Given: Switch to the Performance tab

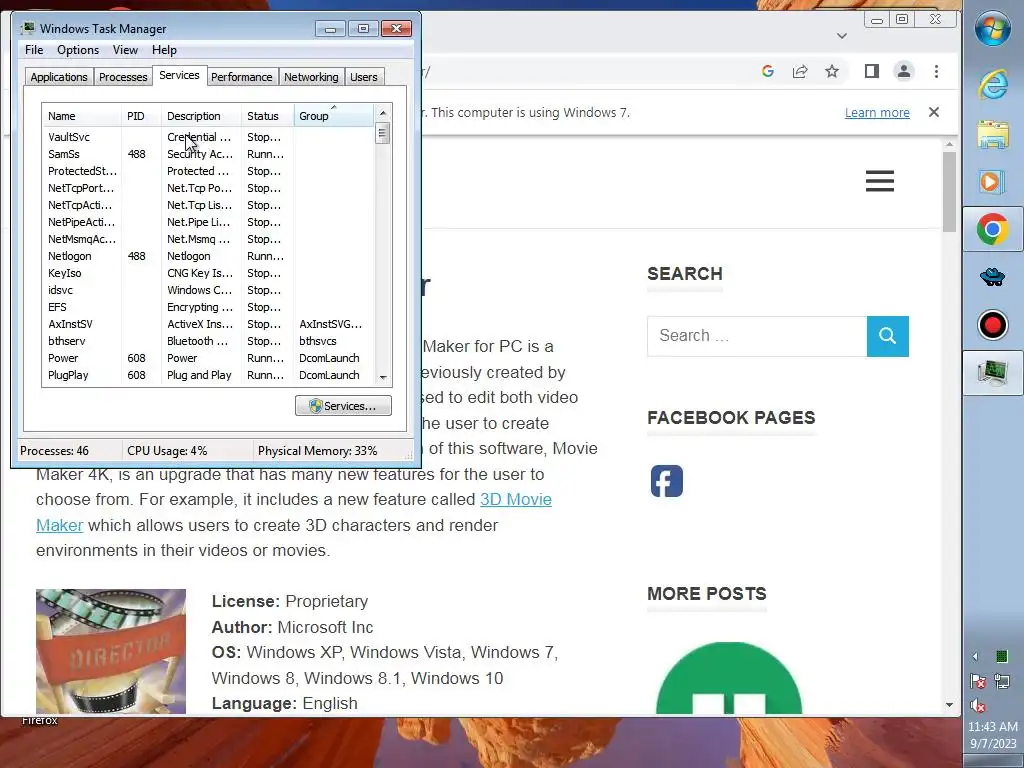Looking at the screenshot, I should tap(242, 77).
